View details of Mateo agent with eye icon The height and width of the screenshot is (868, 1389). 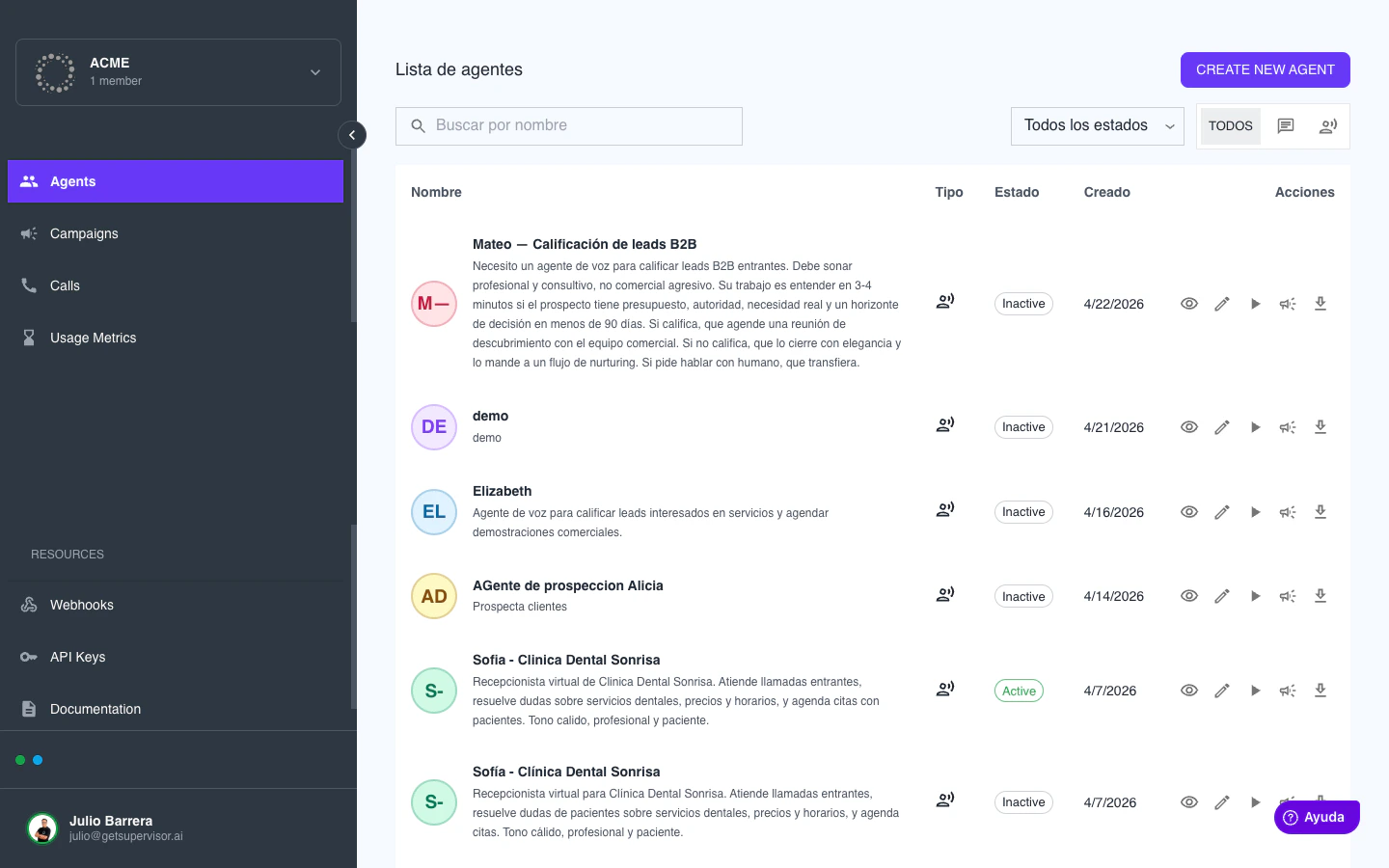click(x=1189, y=304)
